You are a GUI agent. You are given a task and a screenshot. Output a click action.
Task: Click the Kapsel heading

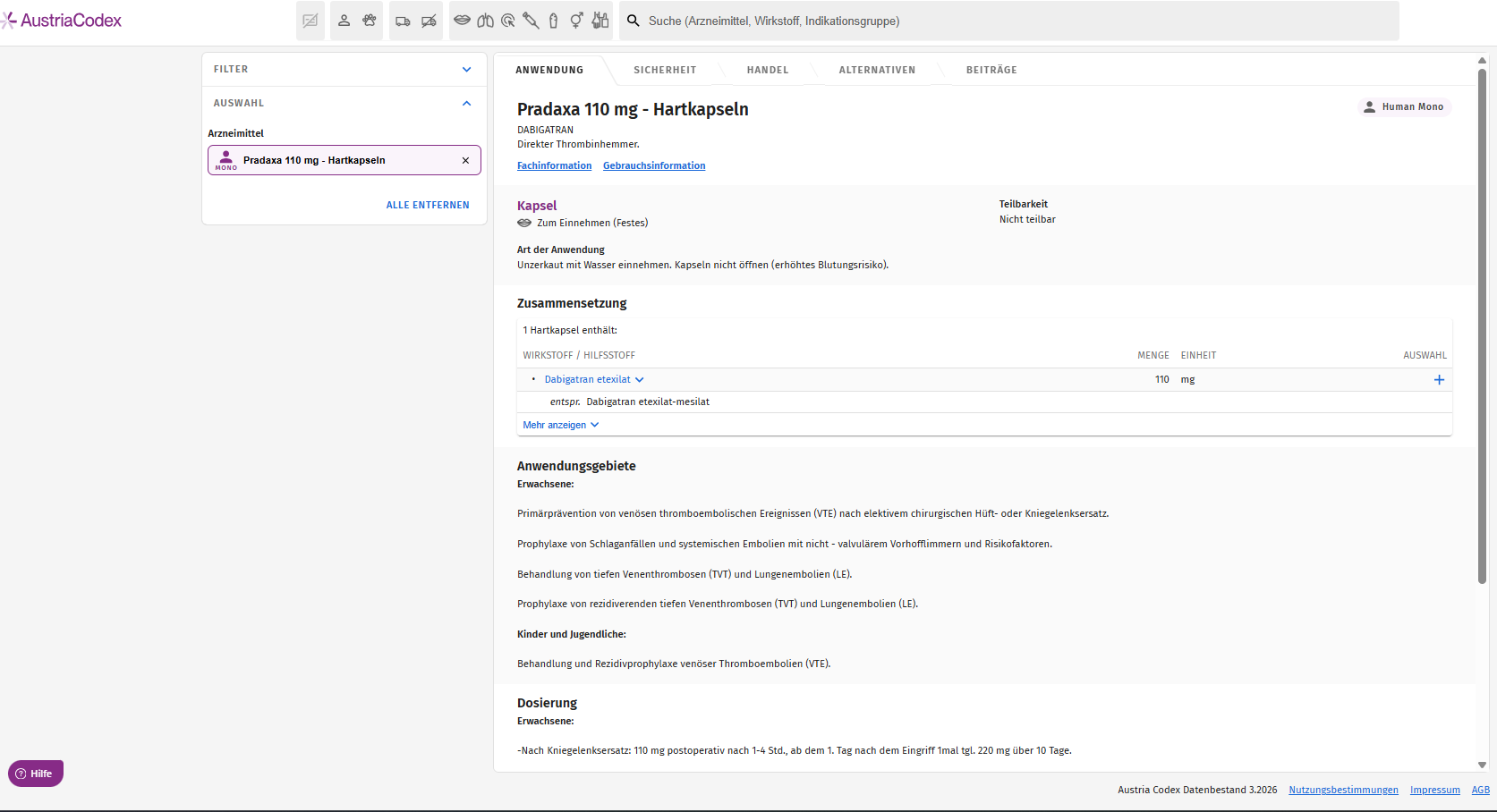tap(537, 206)
